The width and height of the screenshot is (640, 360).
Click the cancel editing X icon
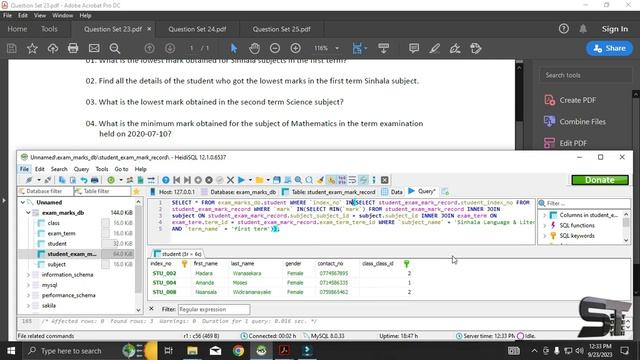[x=230, y=180]
